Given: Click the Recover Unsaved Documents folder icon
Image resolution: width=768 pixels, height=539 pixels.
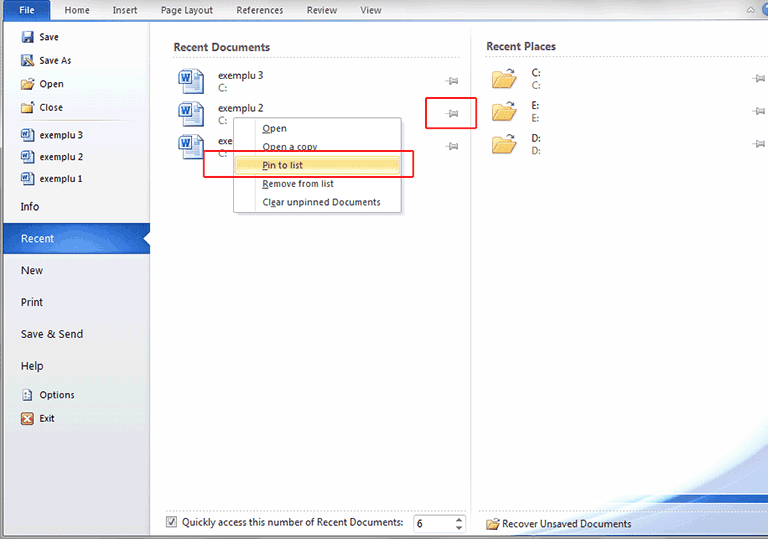Looking at the screenshot, I should coord(492,524).
